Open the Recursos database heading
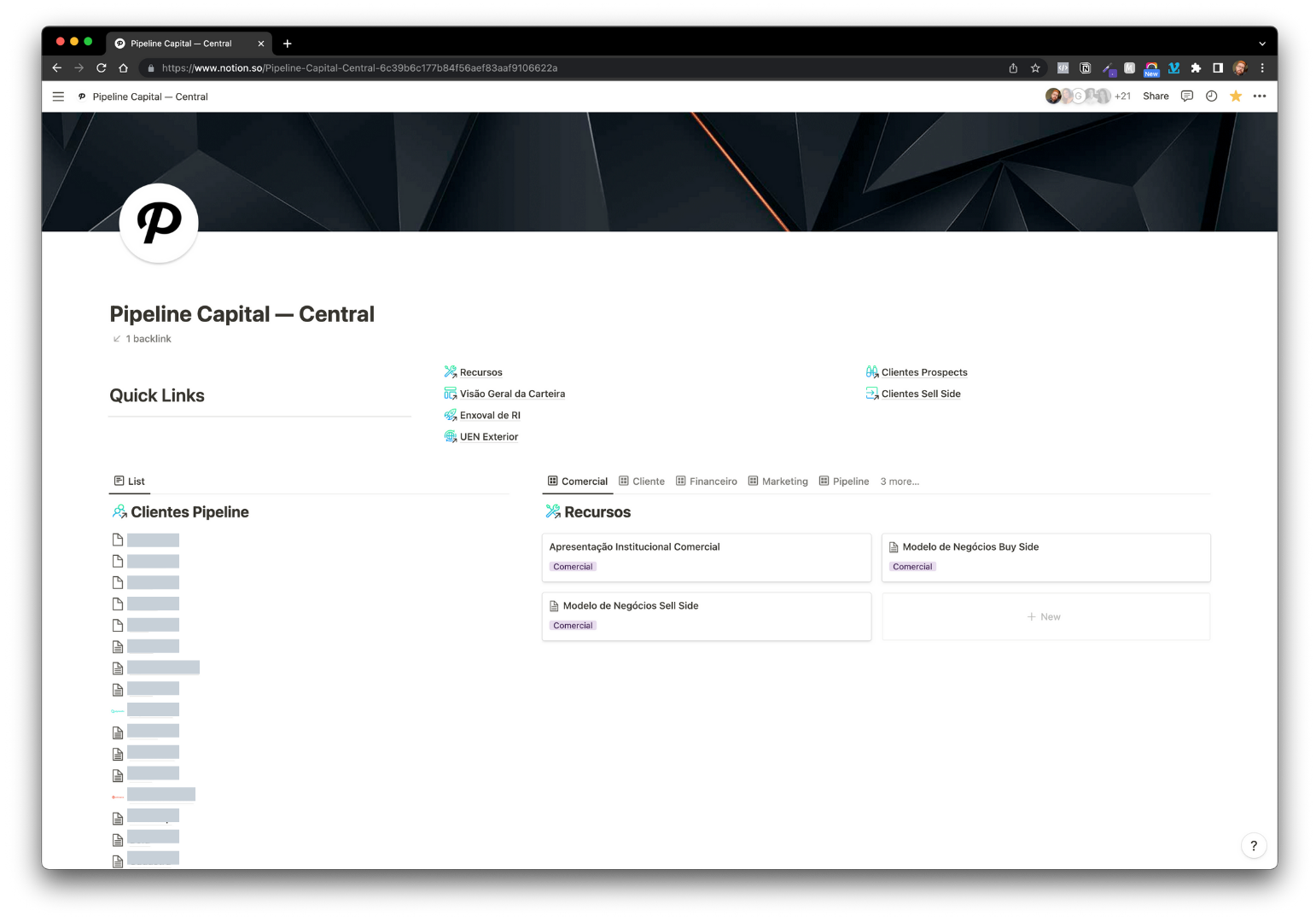The image size is (1316, 922). coord(597,512)
